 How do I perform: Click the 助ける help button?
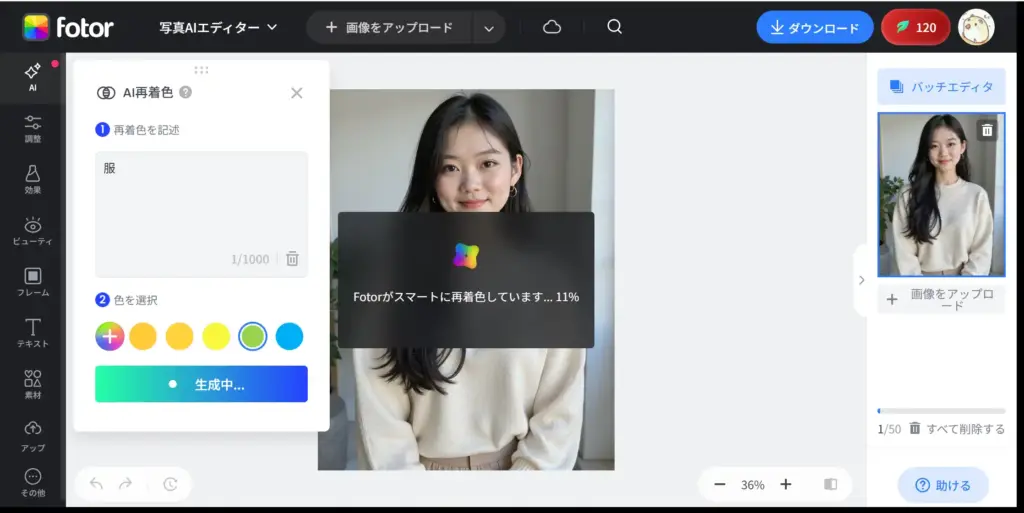click(943, 485)
